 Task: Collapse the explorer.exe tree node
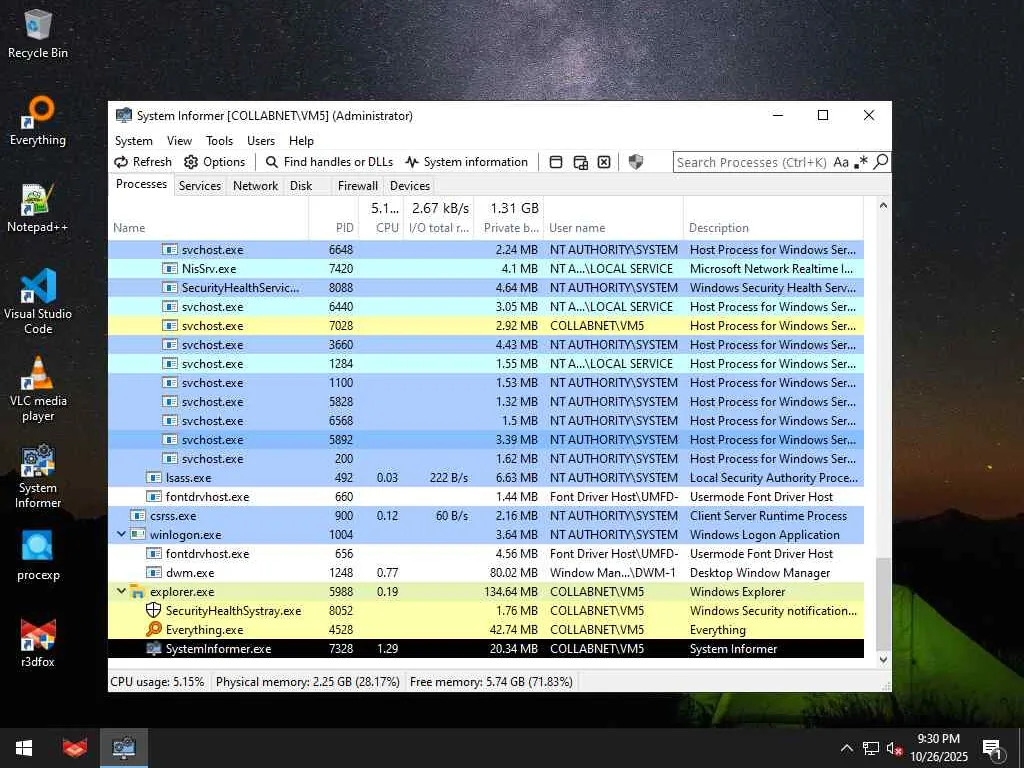(121, 591)
